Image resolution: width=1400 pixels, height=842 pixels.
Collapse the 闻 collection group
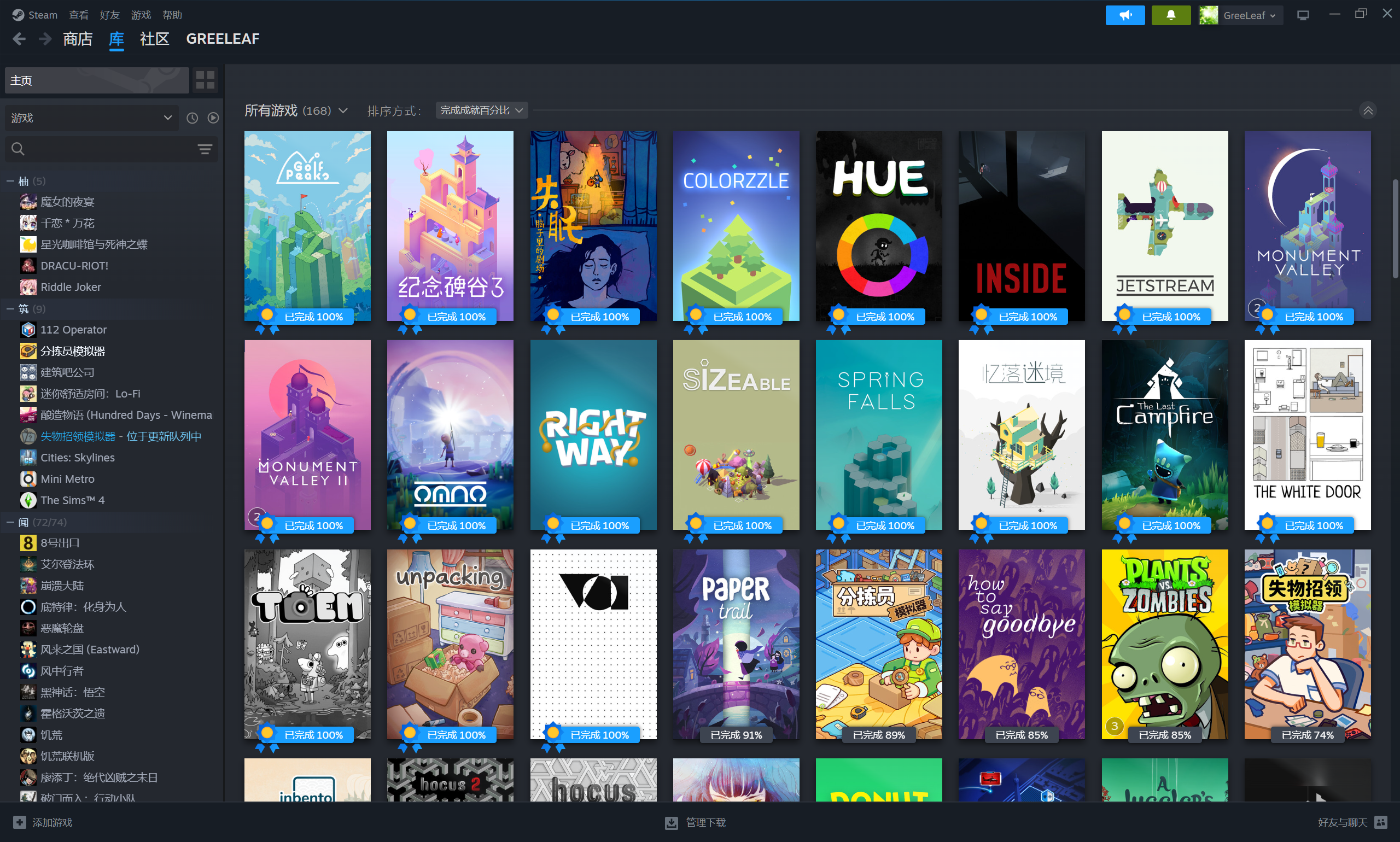[10, 522]
